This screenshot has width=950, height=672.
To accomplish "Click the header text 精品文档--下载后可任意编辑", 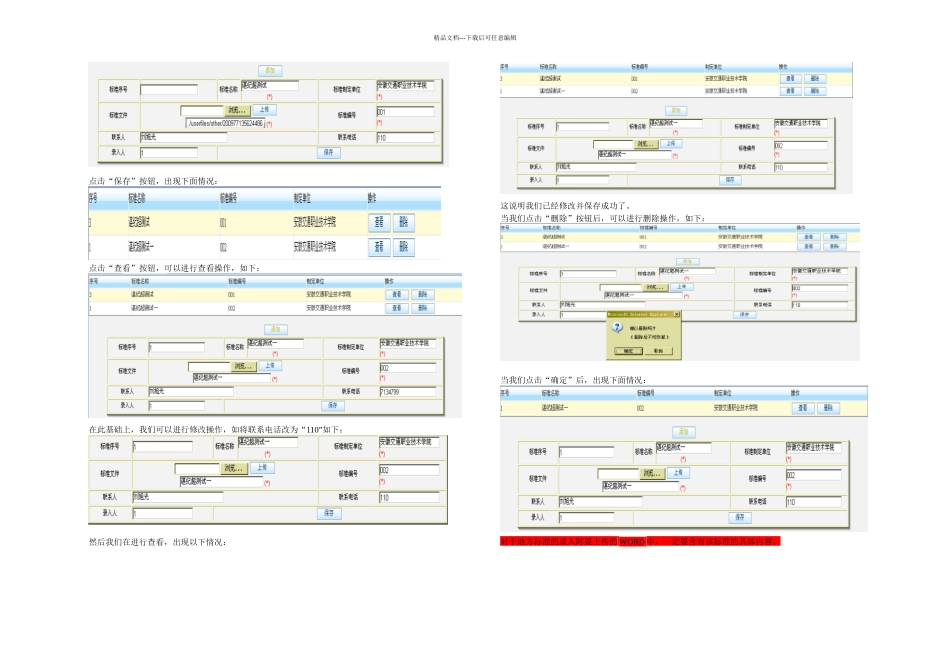I will [475, 38].
